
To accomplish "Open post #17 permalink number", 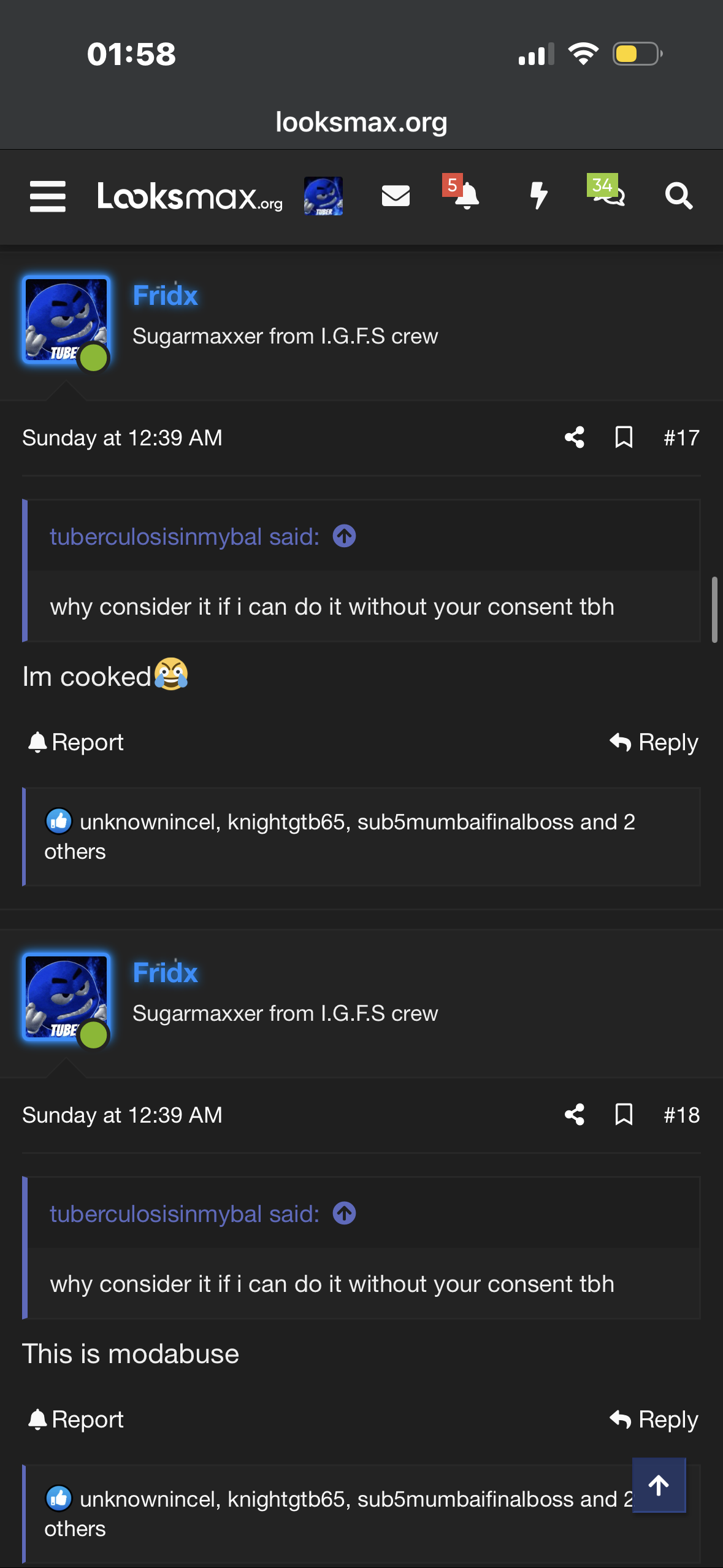I will click(x=681, y=438).
